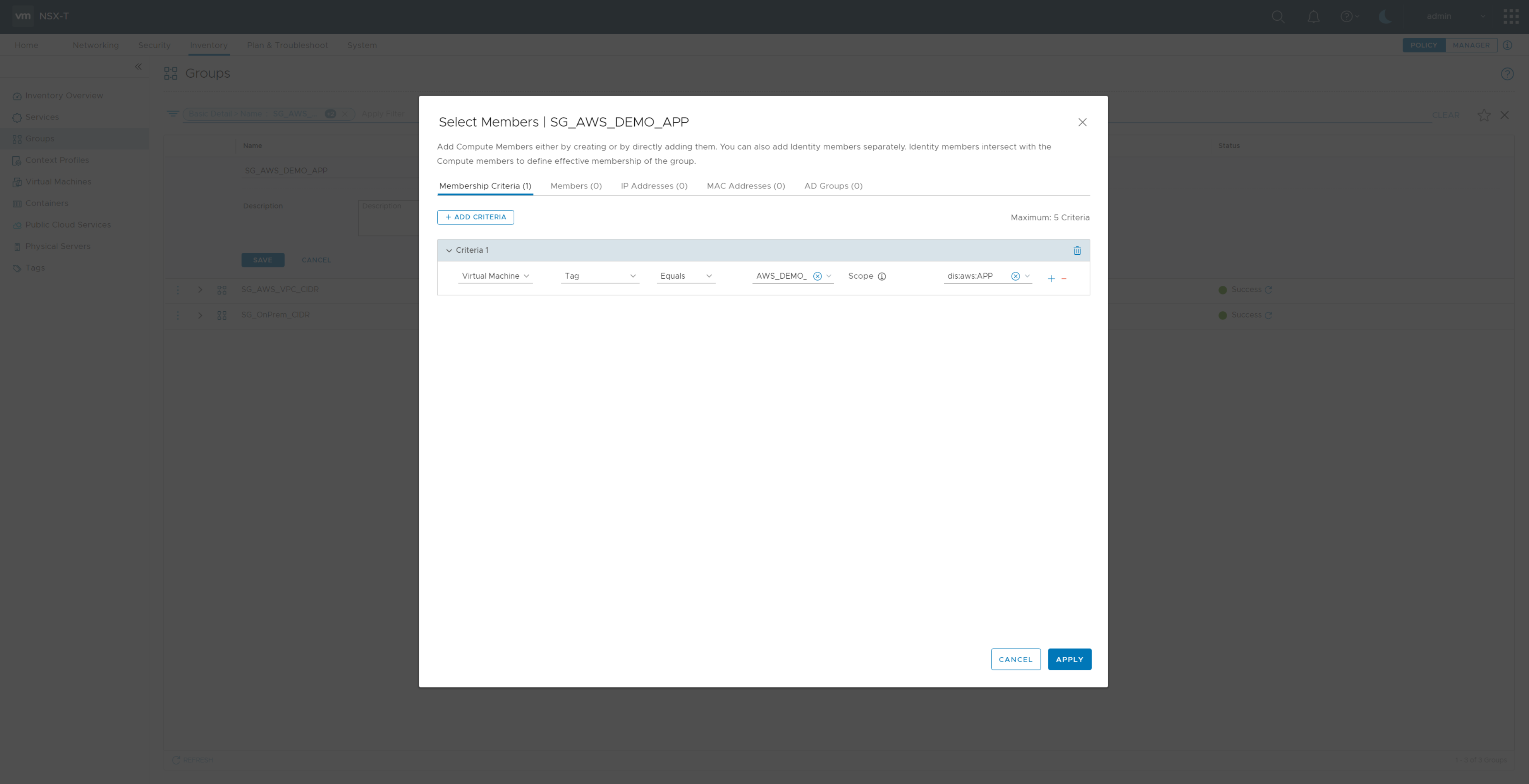Open the Plan & Troubleshoot top menu
This screenshot has height=784, width=1529.
pyautogui.click(x=287, y=45)
